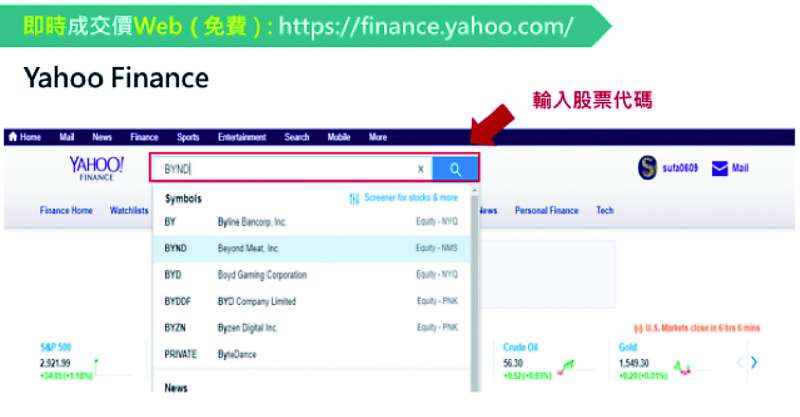Screen dimensions: 800x417
Task: Click Gold price 1,549.30
Action: (x=634, y=363)
